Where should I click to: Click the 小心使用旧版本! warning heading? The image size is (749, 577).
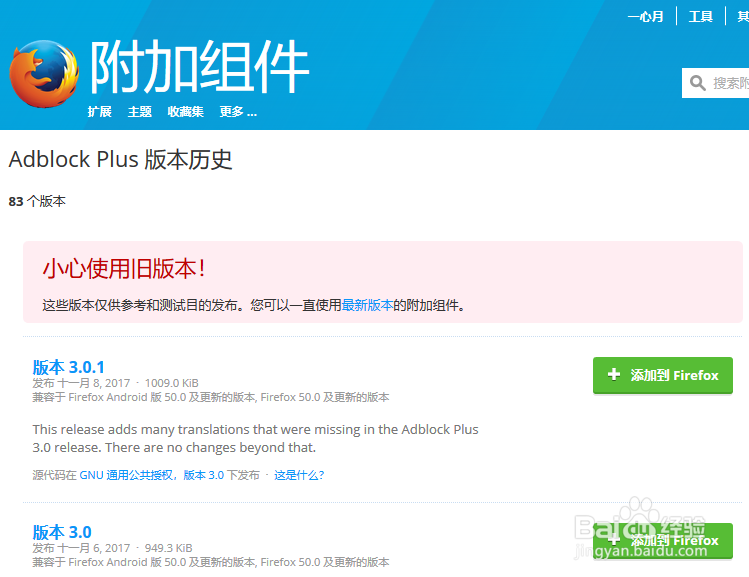pos(124,268)
